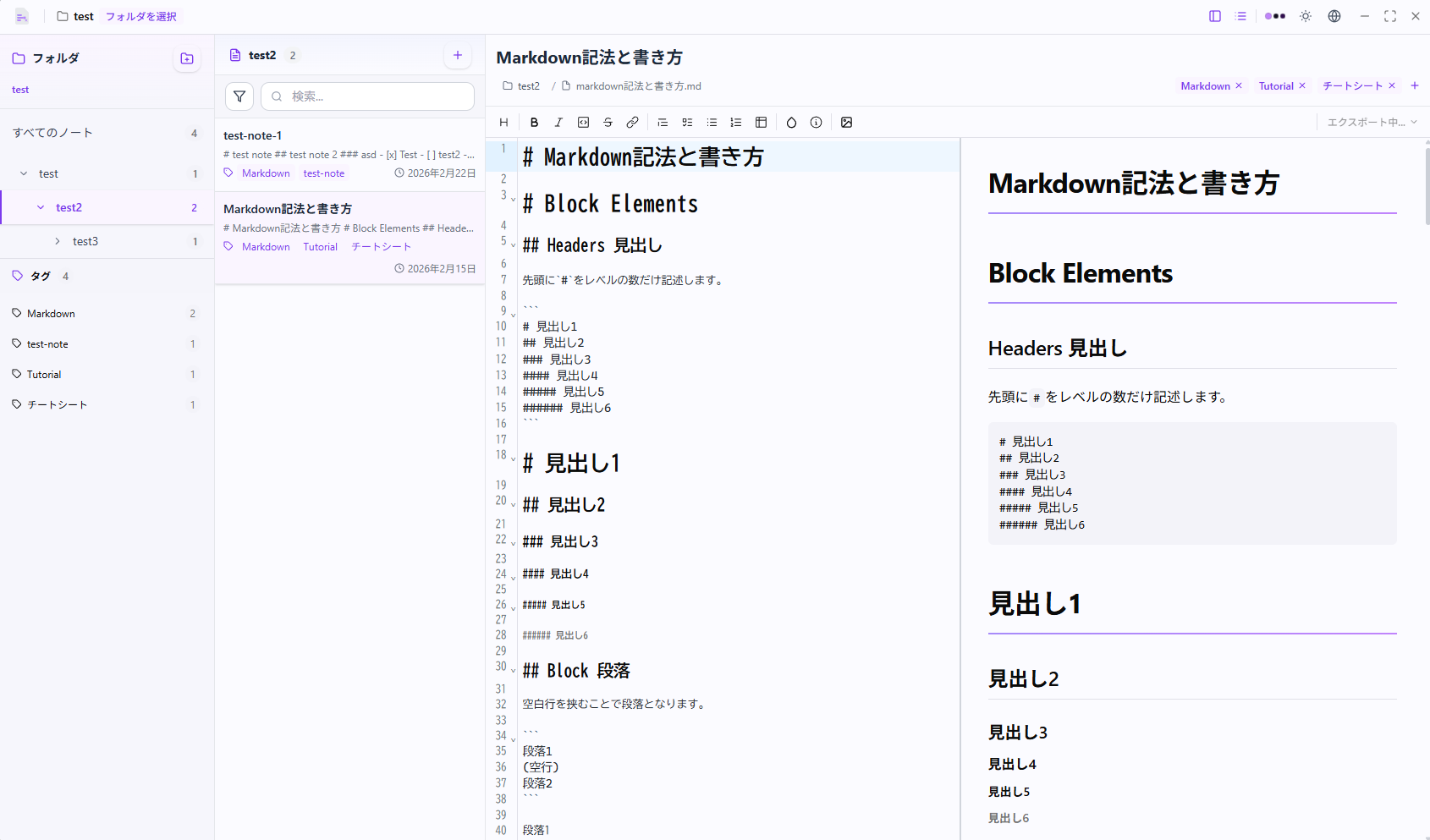
Task: Insert a table
Action: tap(761, 122)
